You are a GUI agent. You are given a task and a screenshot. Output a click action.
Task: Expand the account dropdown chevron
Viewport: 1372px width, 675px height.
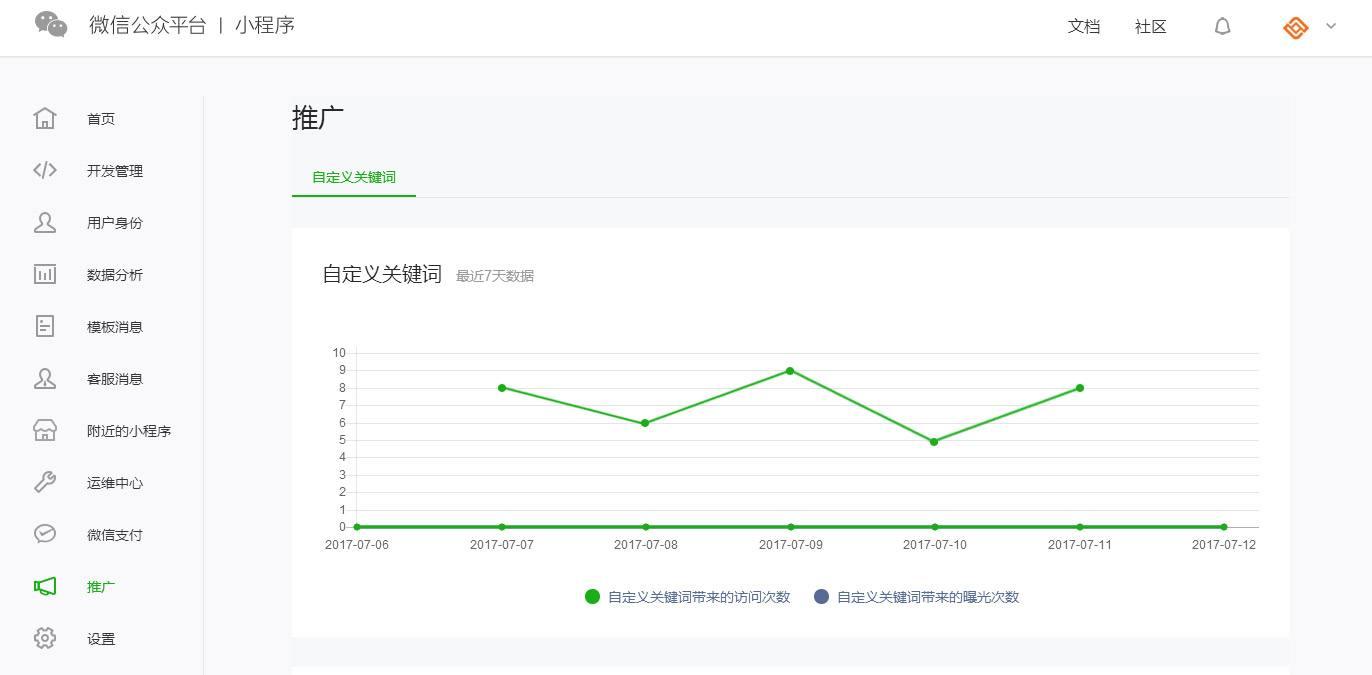1331,27
